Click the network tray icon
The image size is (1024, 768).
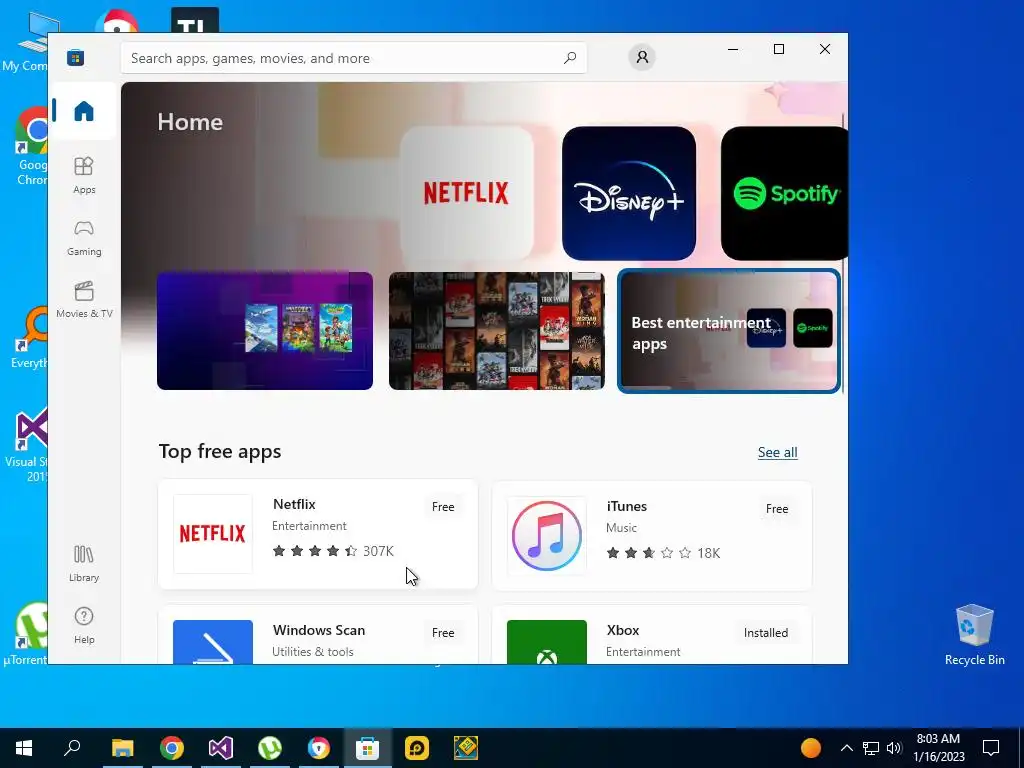coord(871,748)
